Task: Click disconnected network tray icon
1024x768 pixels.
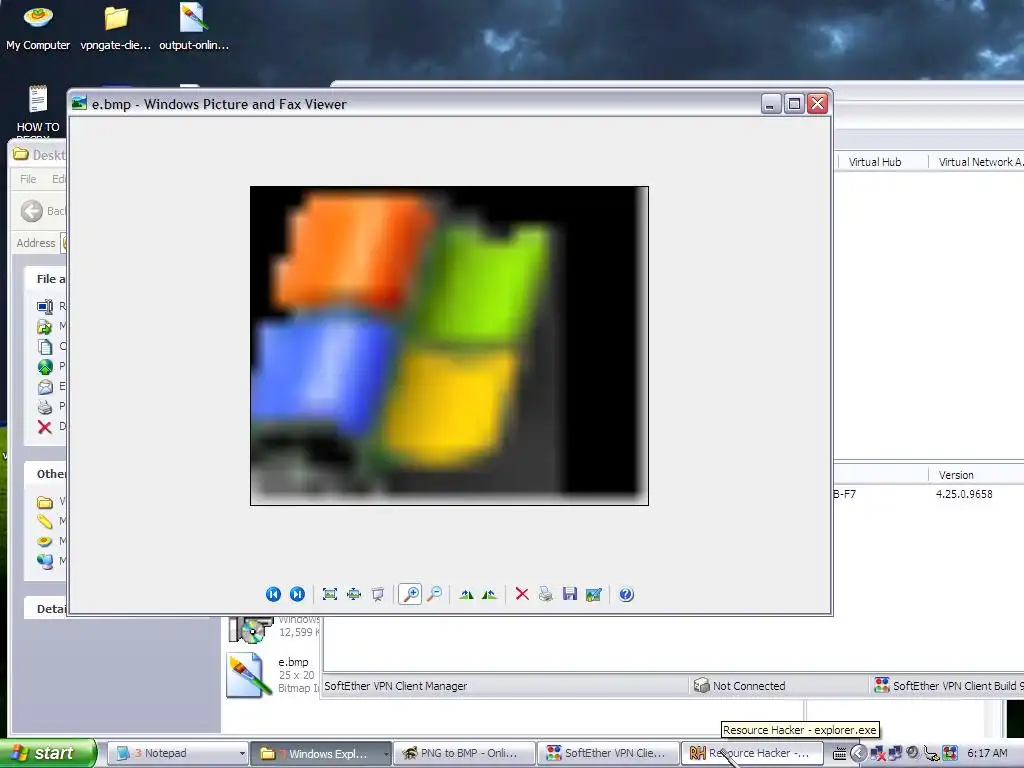Action: (x=877, y=754)
